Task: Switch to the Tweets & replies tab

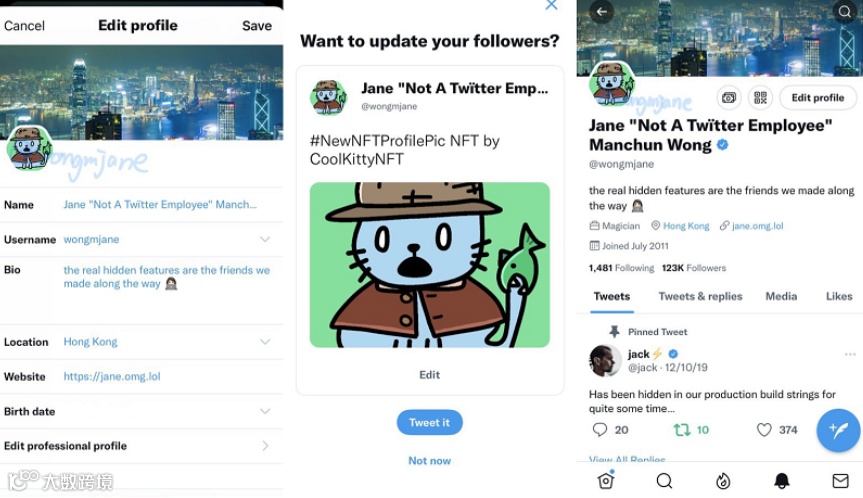Action: click(700, 296)
